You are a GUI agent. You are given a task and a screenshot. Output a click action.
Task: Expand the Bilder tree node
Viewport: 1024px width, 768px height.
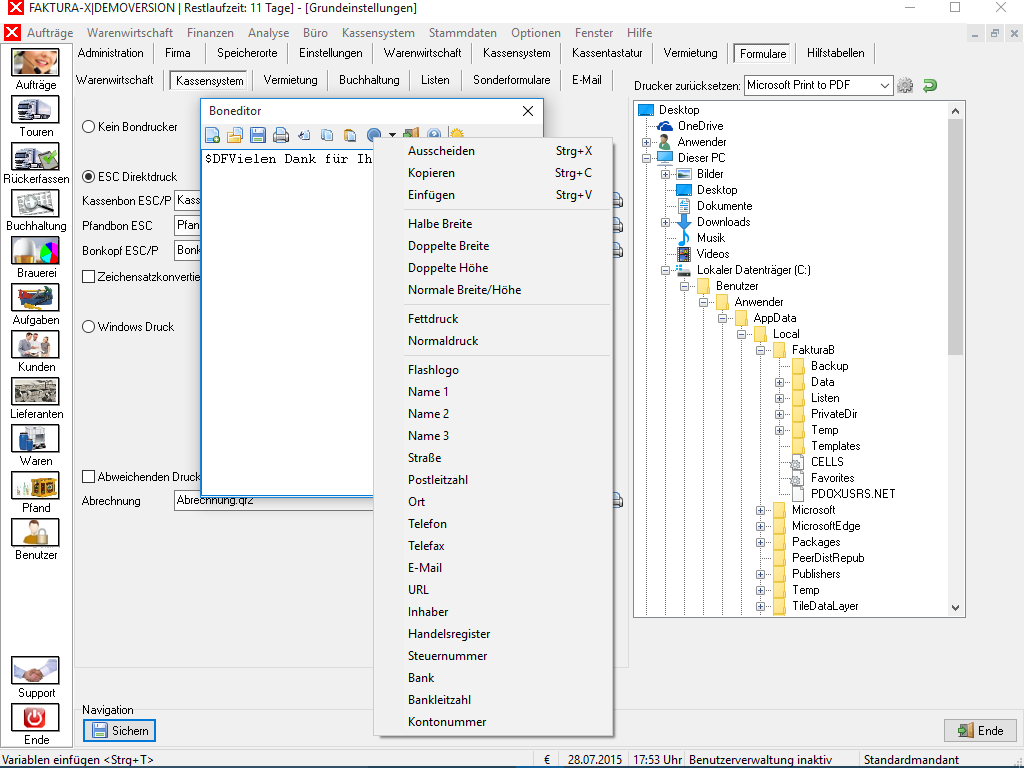click(665, 174)
